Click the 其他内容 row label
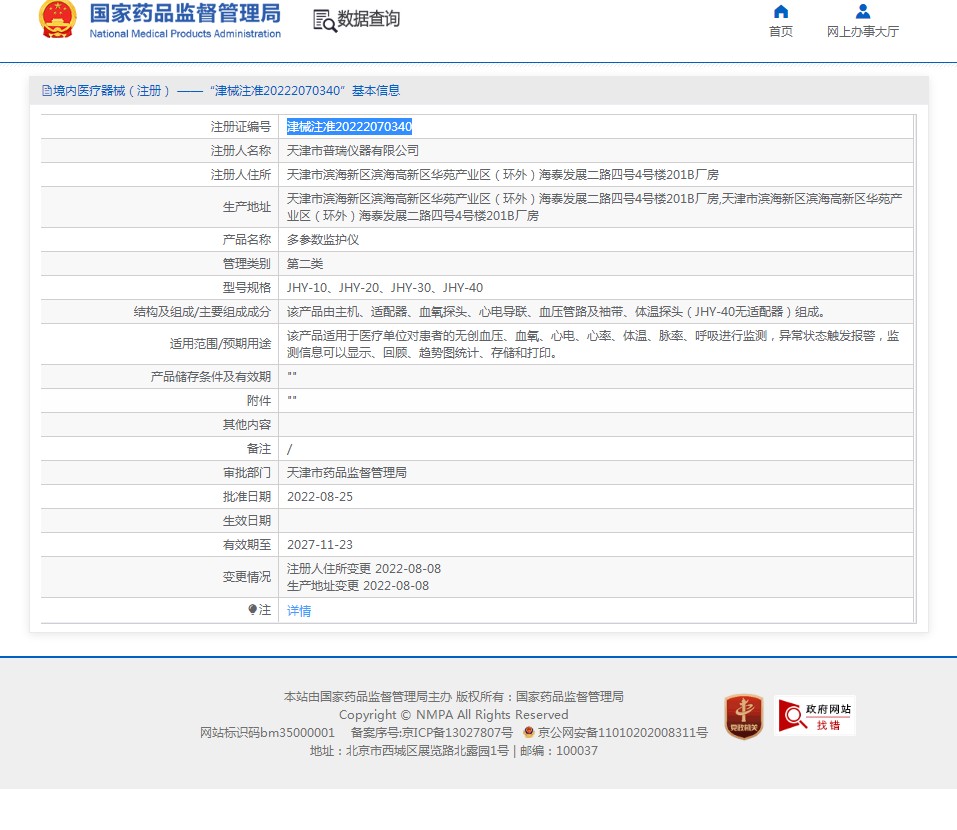957x830 pixels. click(247, 425)
